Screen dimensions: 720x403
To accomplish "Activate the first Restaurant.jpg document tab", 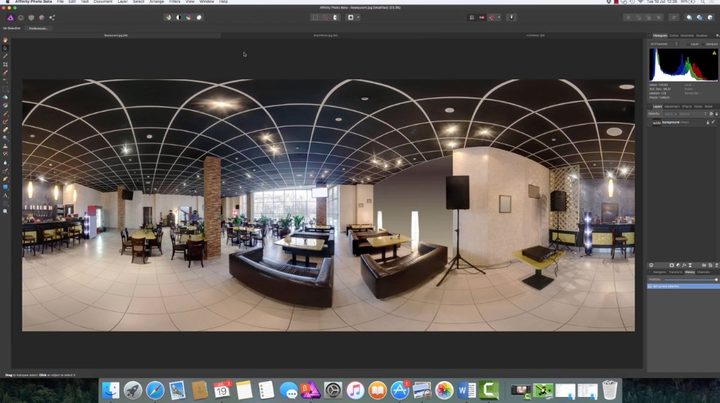I will (116, 35).
